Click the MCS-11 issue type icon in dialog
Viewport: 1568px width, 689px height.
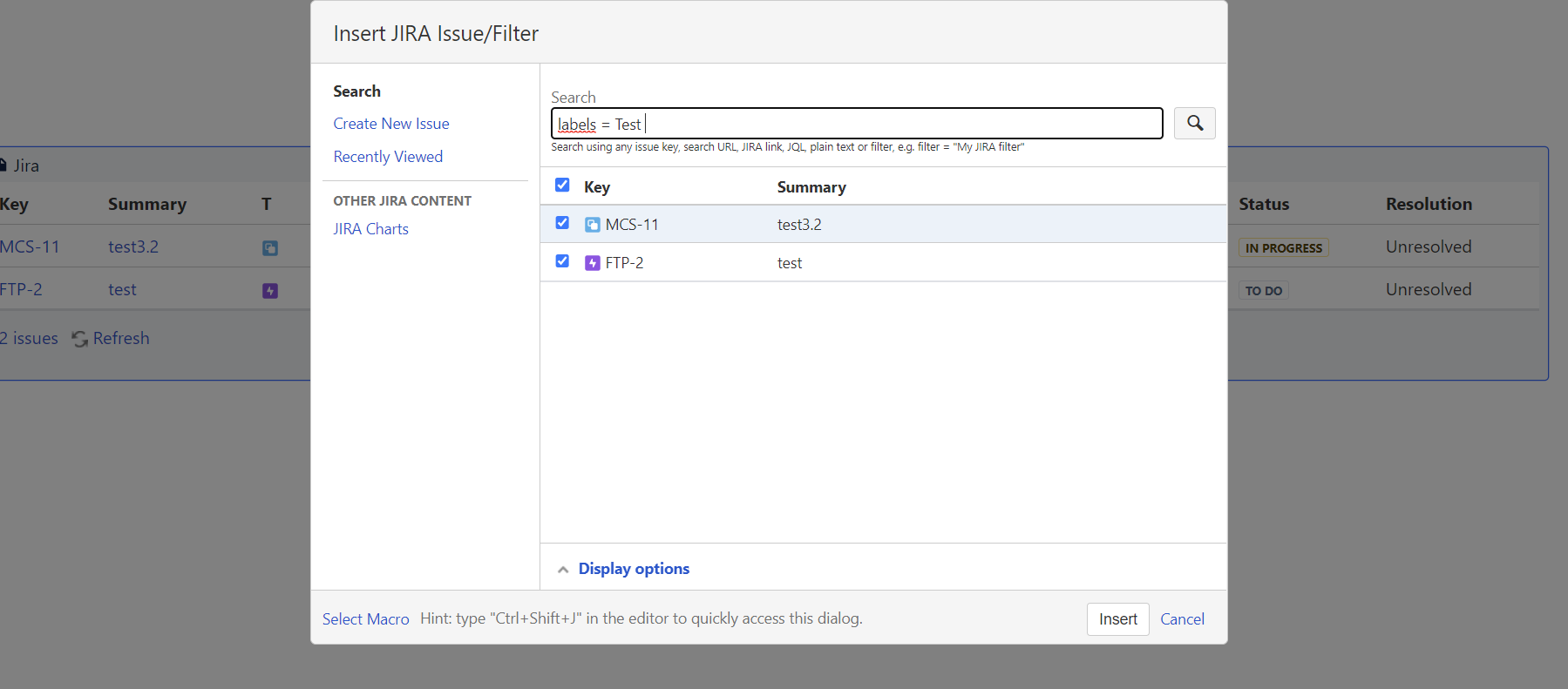tap(593, 225)
